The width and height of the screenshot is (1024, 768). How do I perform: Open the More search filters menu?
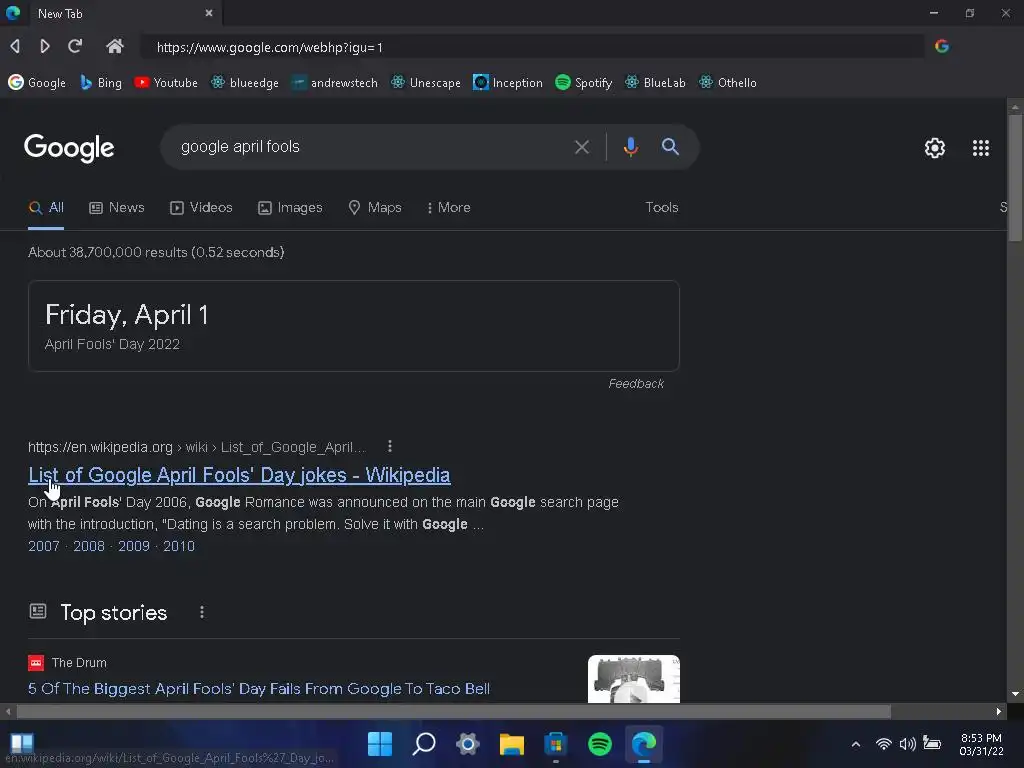448,208
